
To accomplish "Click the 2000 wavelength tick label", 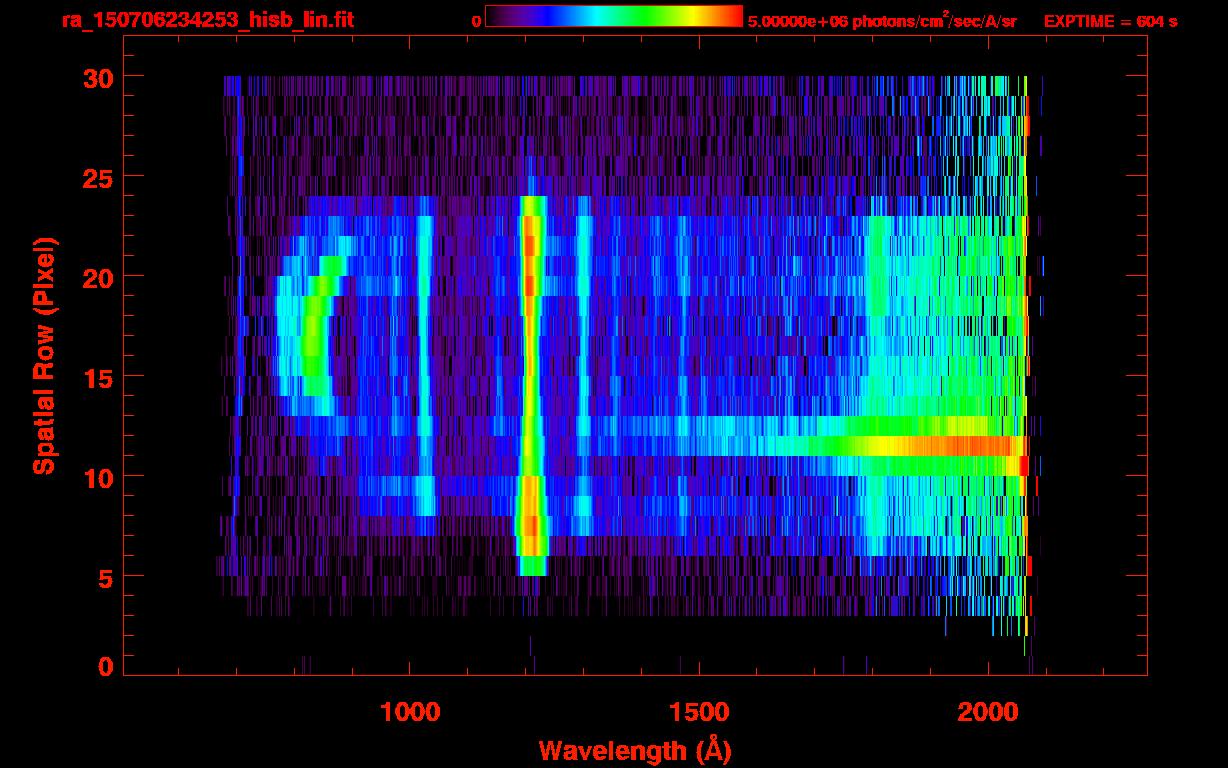I will coord(988,712).
